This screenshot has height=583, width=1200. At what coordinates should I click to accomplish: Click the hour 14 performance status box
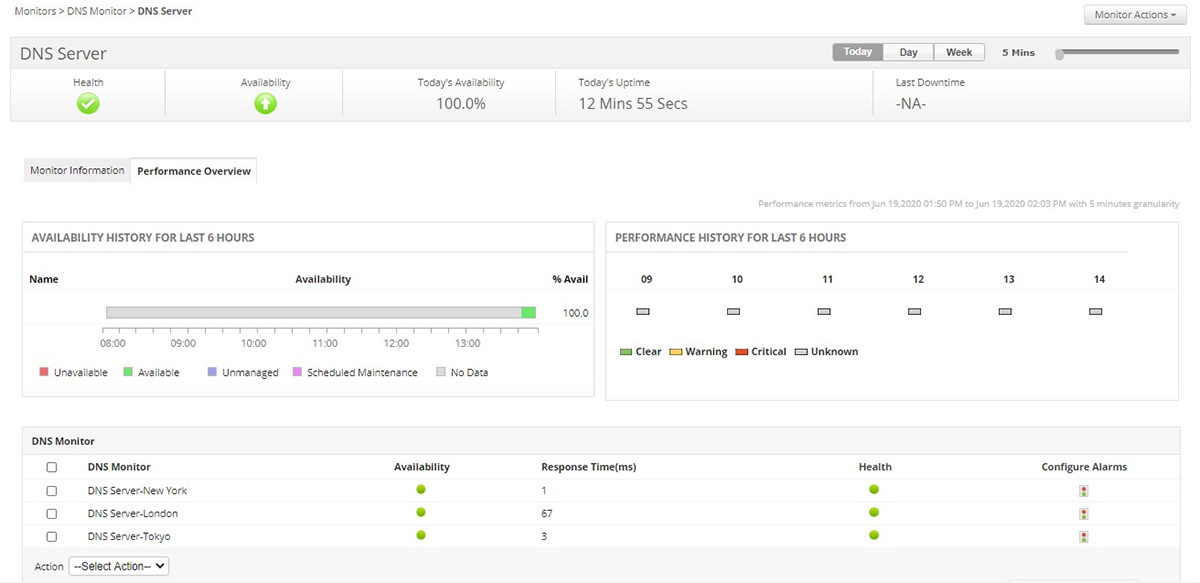click(1096, 312)
